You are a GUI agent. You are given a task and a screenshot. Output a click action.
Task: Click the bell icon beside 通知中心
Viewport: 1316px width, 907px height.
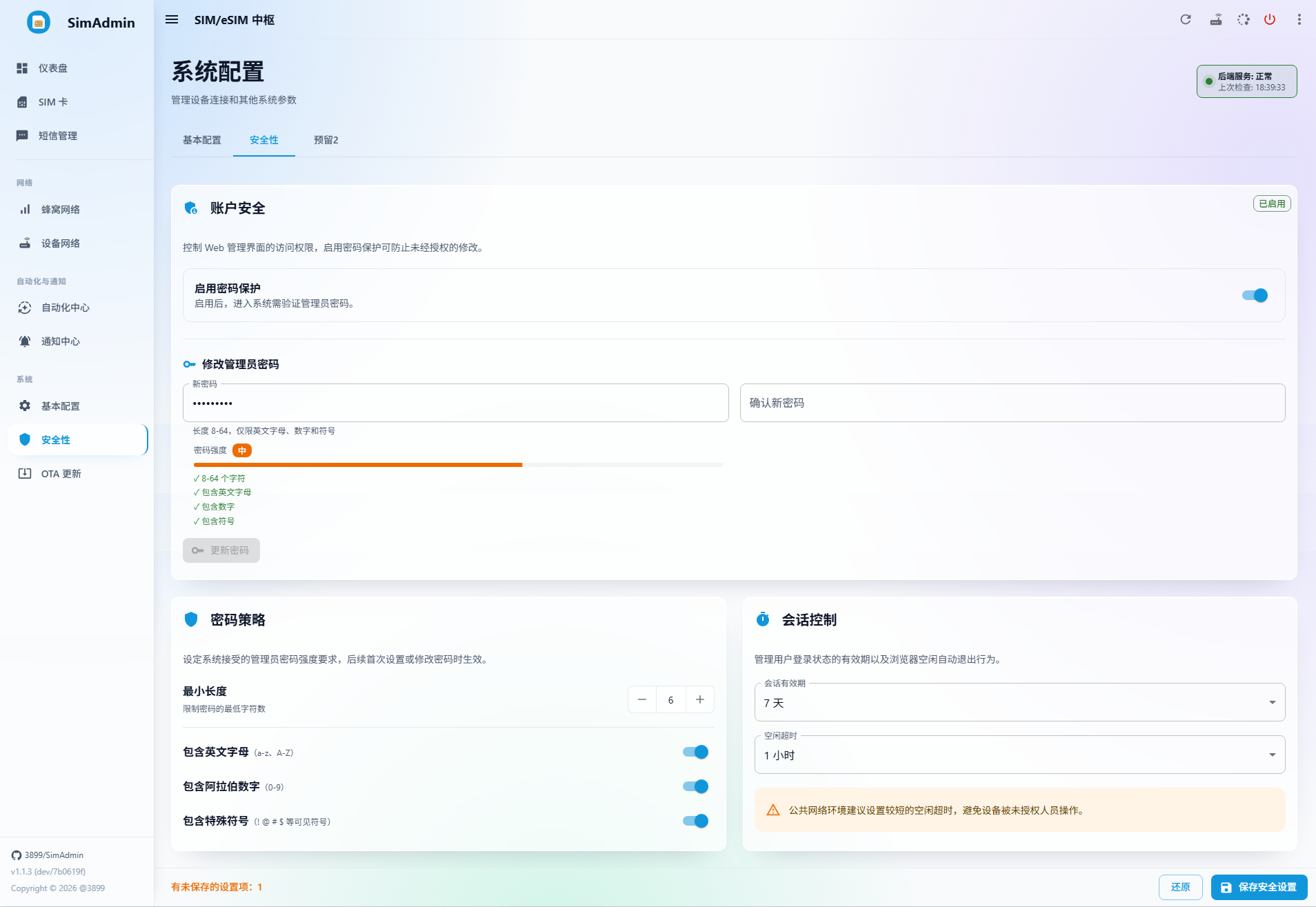pos(25,341)
